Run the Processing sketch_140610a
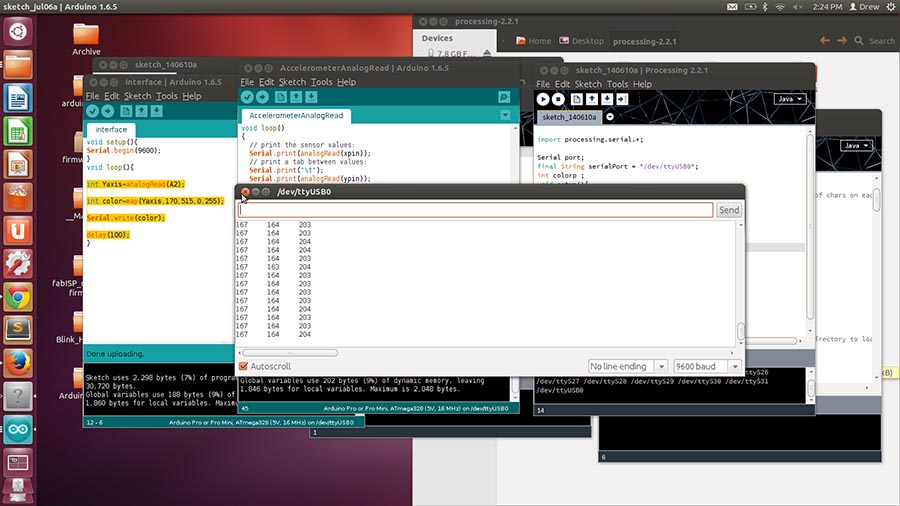Screen dimensions: 900x506 [542, 99]
